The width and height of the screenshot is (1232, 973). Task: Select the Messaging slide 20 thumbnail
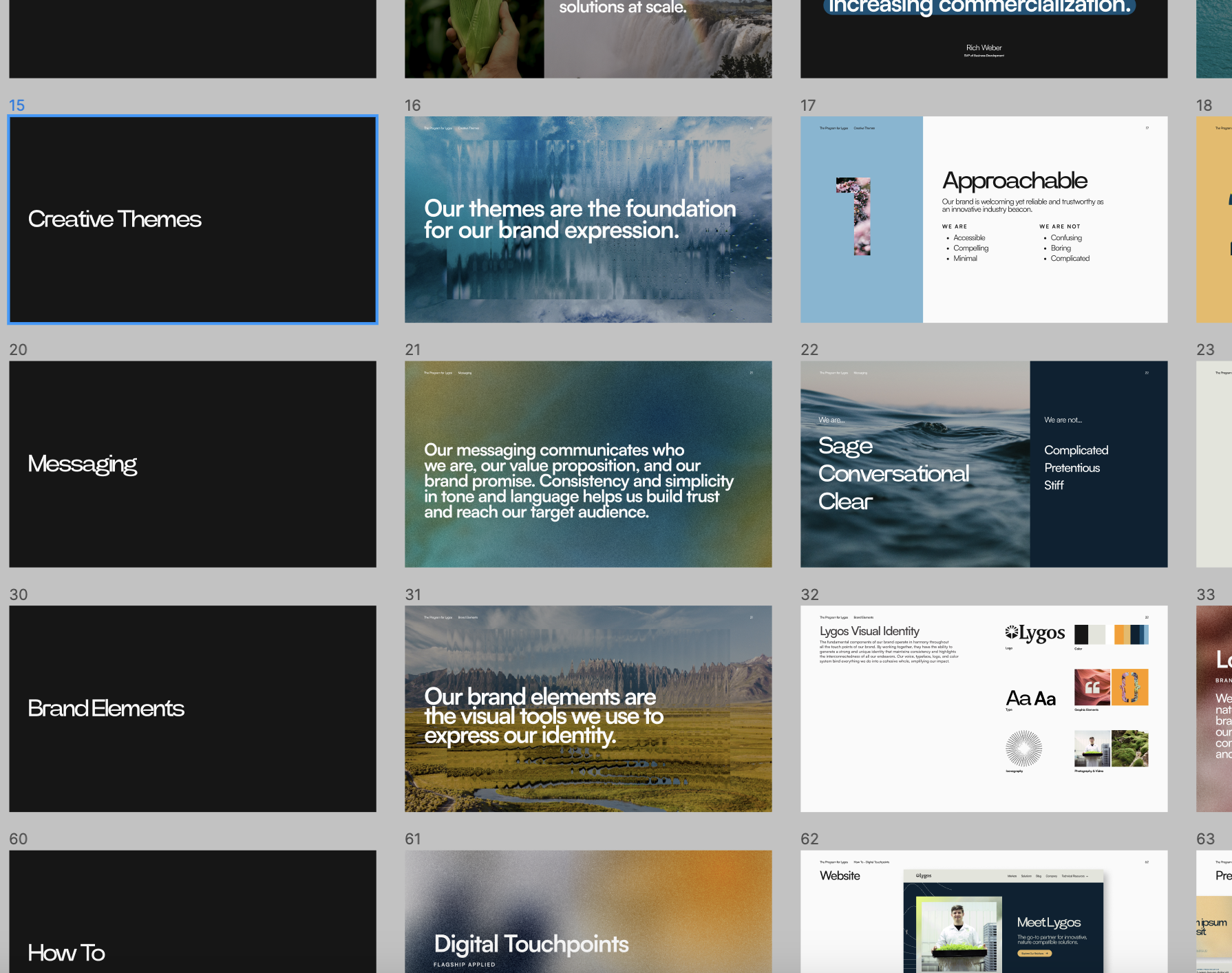point(193,464)
